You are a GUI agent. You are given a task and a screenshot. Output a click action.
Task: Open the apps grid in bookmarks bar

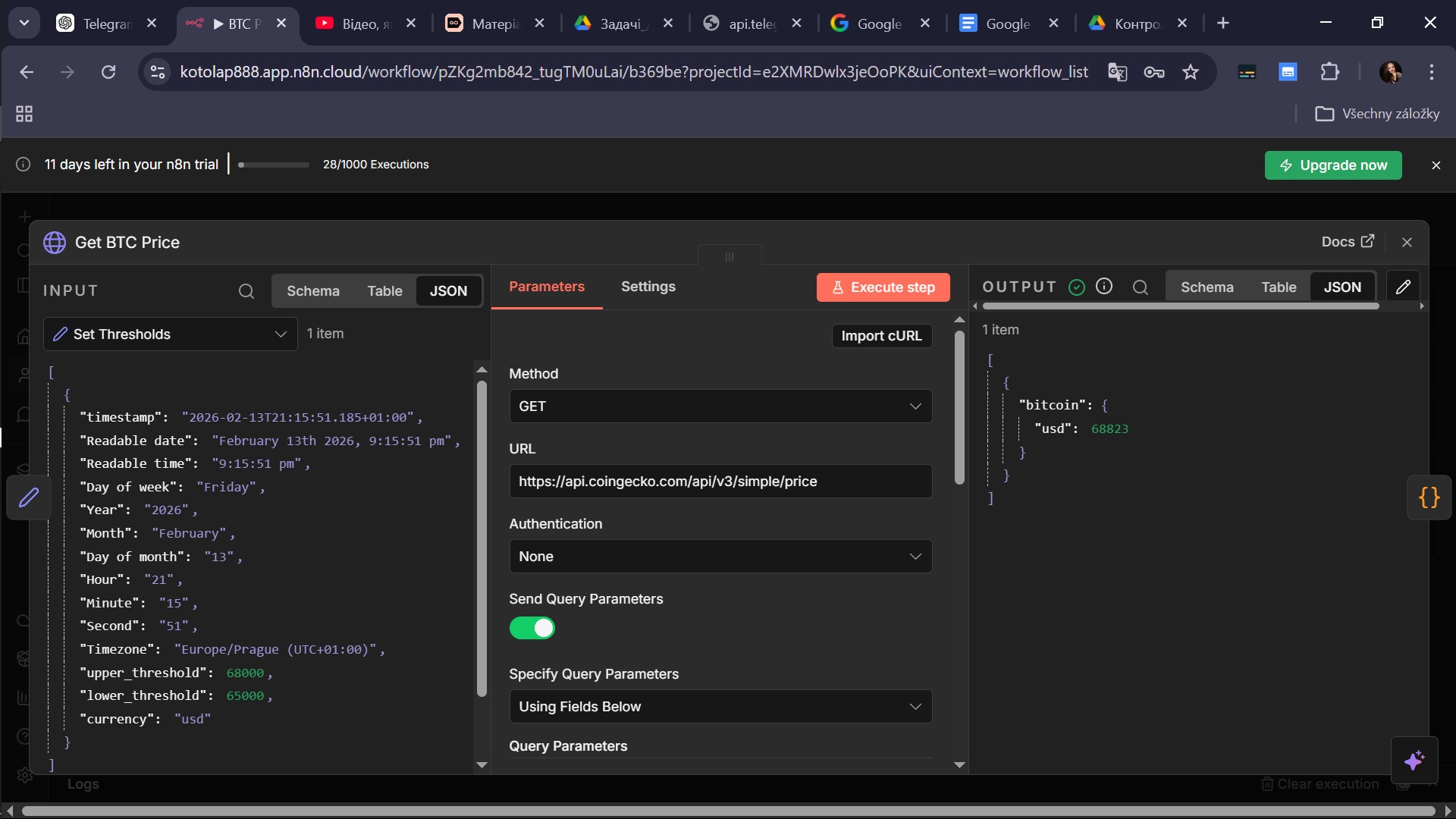click(x=24, y=114)
